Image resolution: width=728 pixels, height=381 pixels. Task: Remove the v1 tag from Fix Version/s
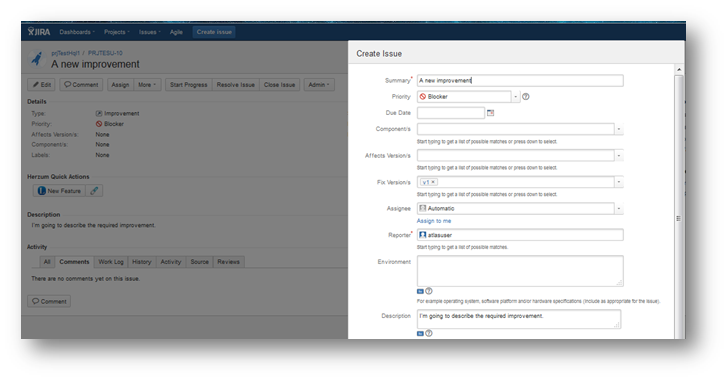click(433, 182)
